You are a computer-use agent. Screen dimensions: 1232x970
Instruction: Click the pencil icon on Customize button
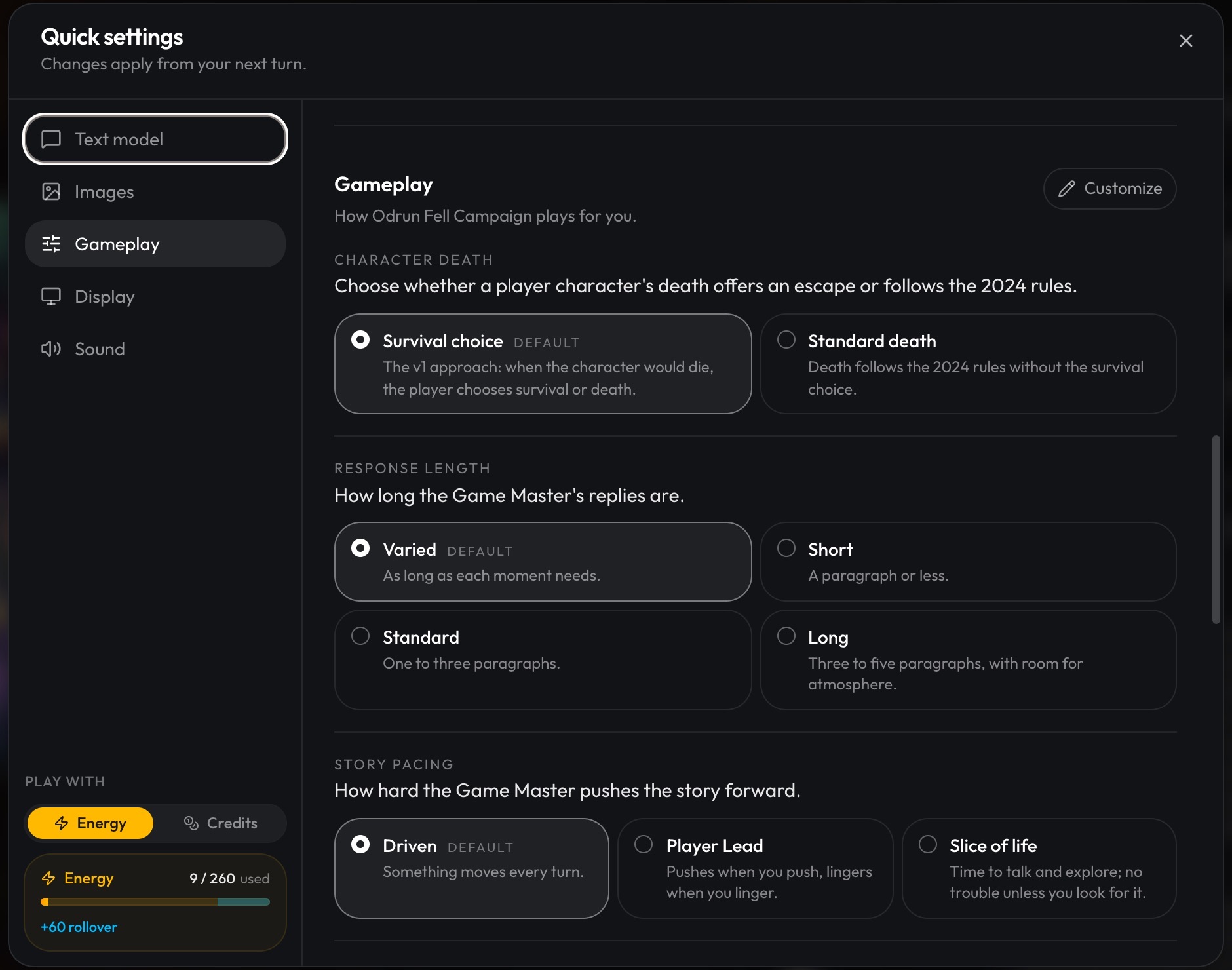pos(1067,189)
